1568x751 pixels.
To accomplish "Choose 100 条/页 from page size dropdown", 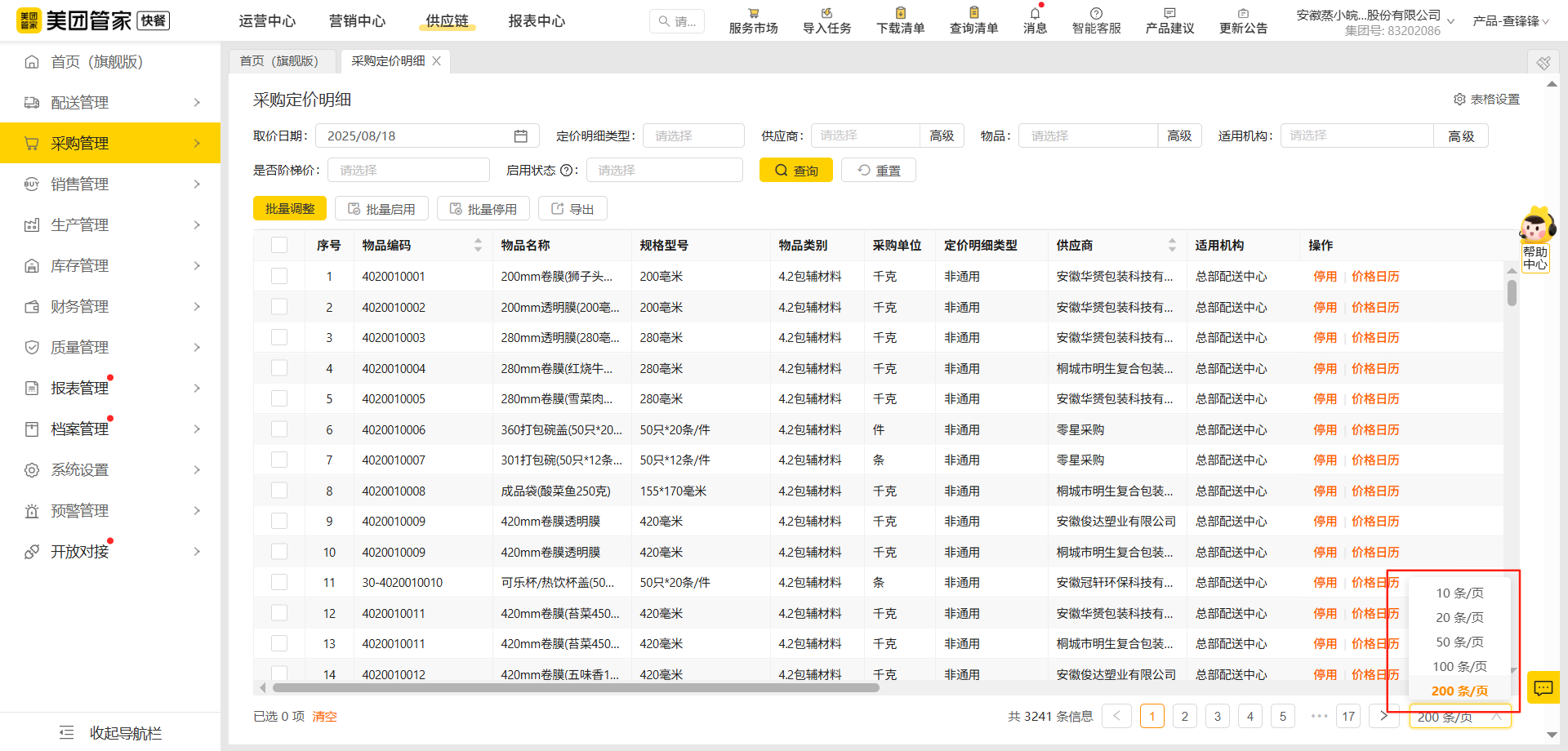I will (1459, 666).
